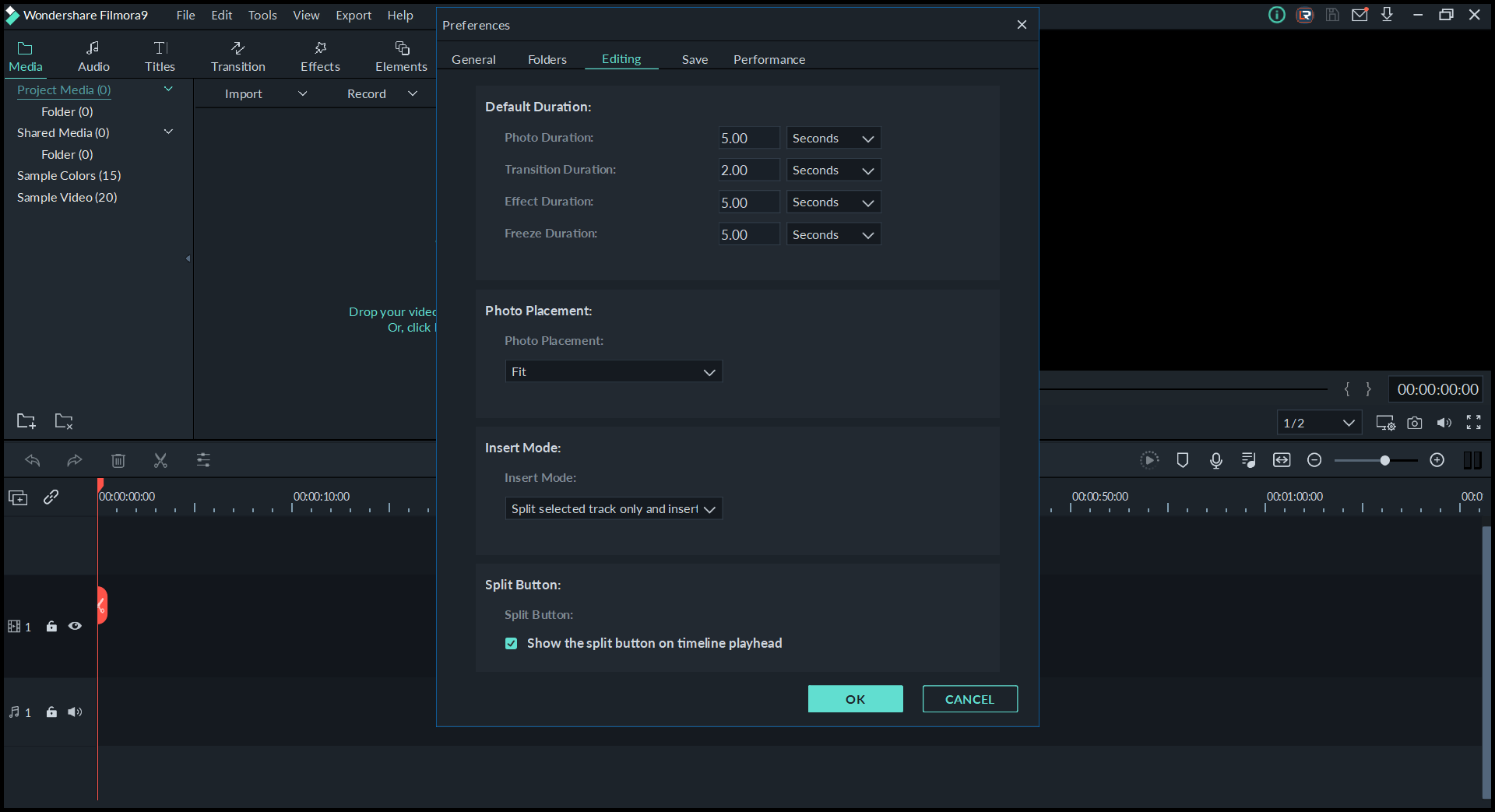Open Photo Duration units dropdown
This screenshot has height=812, width=1495.
click(833, 138)
